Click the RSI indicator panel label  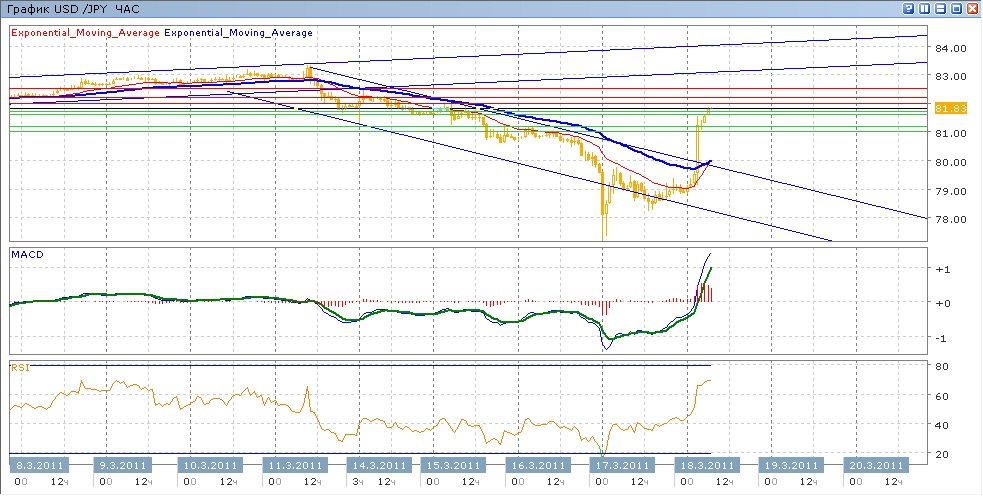pyautogui.click(x=20, y=368)
